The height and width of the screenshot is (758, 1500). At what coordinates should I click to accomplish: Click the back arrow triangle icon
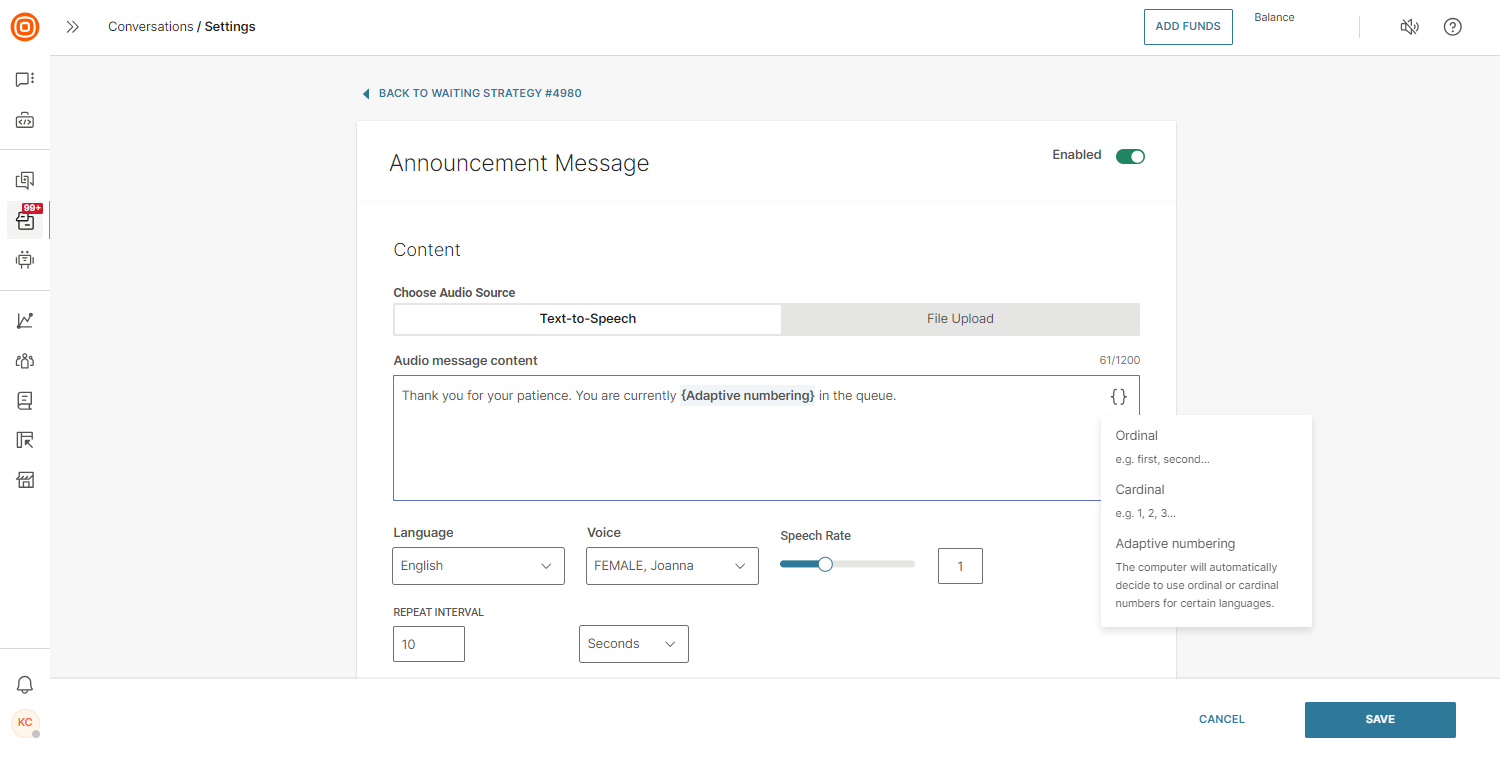click(366, 94)
